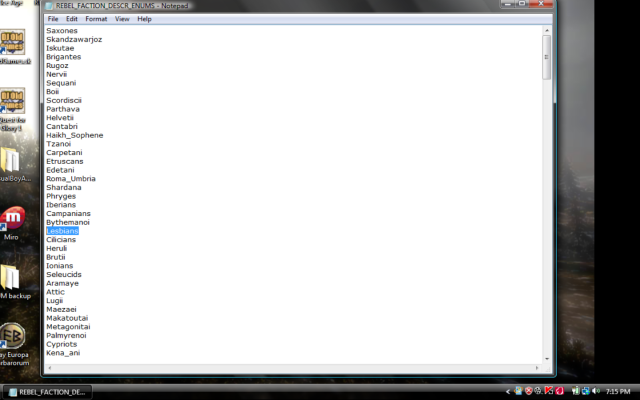Click the line "Tzanoi"
640x400 pixels.
point(58,144)
